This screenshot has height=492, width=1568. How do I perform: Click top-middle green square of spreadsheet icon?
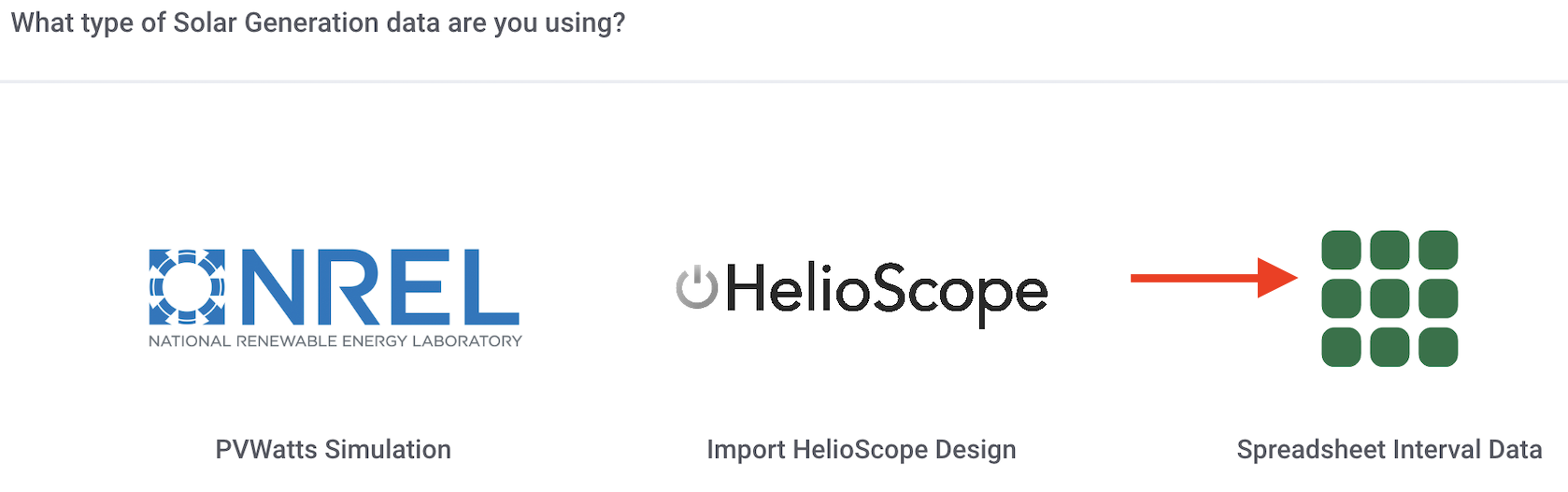[x=1390, y=250]
